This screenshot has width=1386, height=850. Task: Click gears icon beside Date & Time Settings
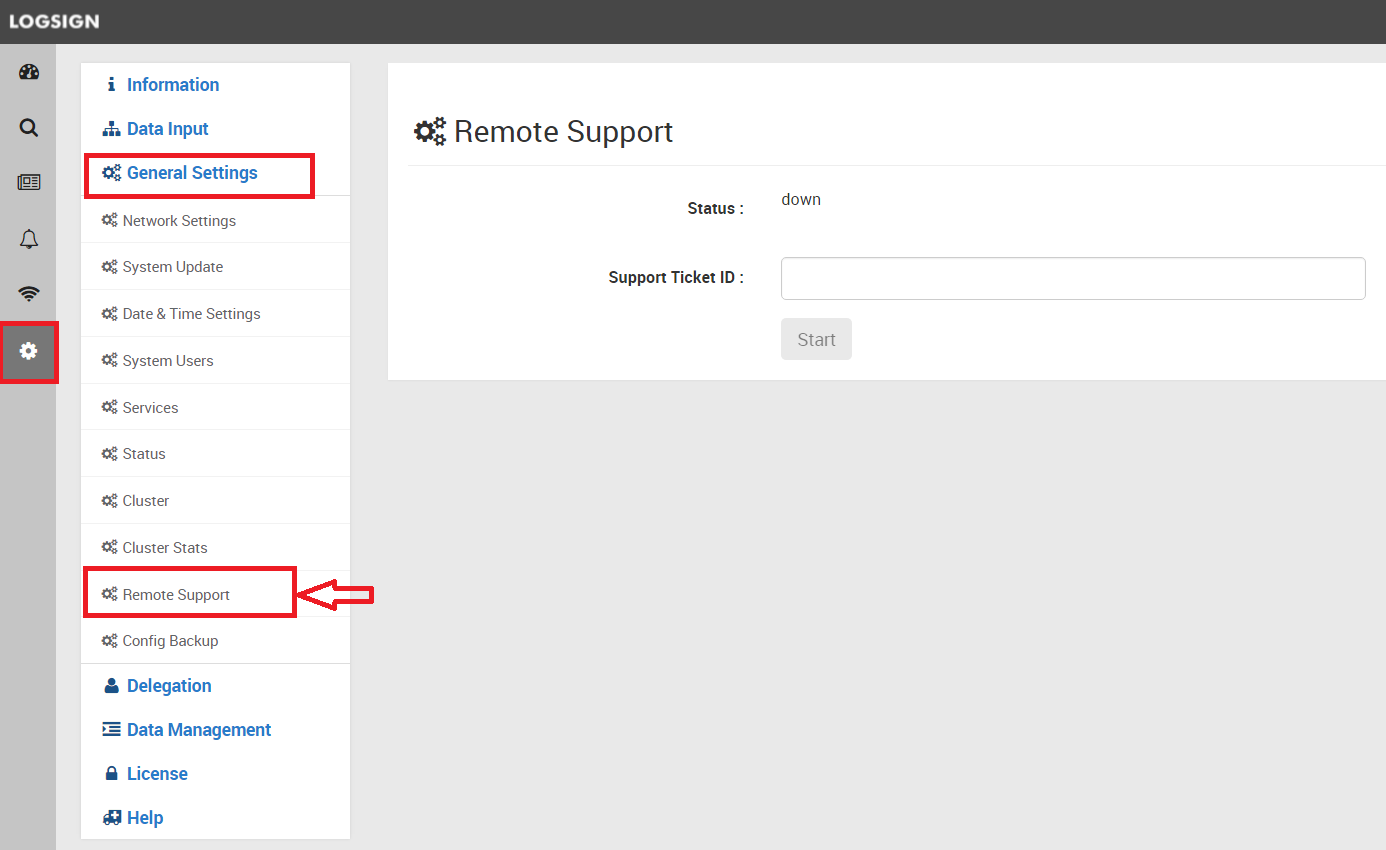pos(109,314)
